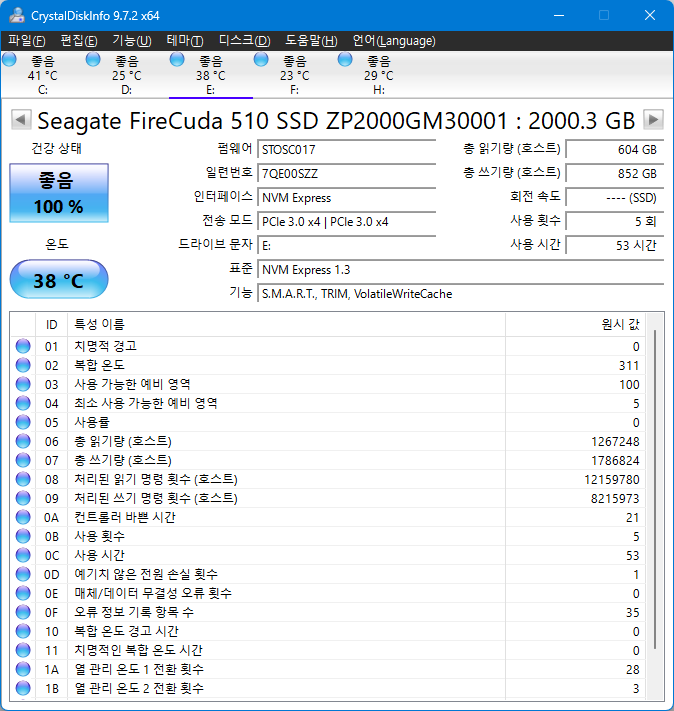Click total host reads value 604 GB
This screenshot has height=711, width=674.
click(x=615, y=150)
